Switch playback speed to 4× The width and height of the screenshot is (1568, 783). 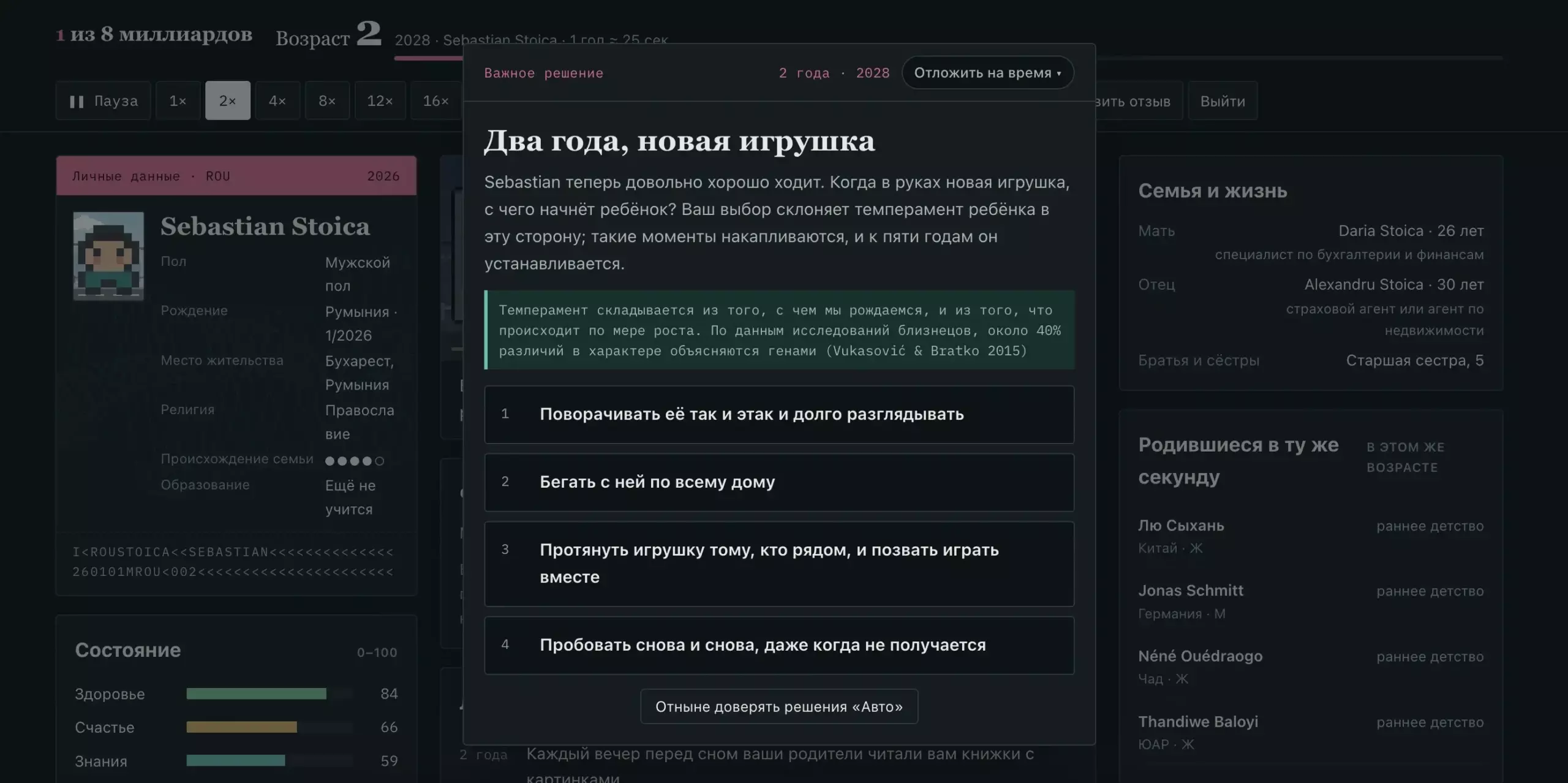(277, 100)
